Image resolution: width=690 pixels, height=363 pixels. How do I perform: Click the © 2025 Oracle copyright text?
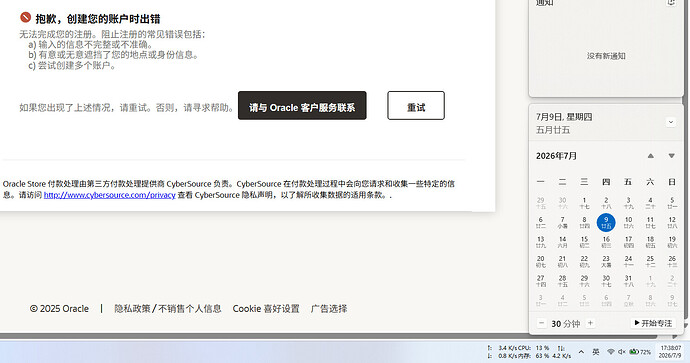point(59,308)
